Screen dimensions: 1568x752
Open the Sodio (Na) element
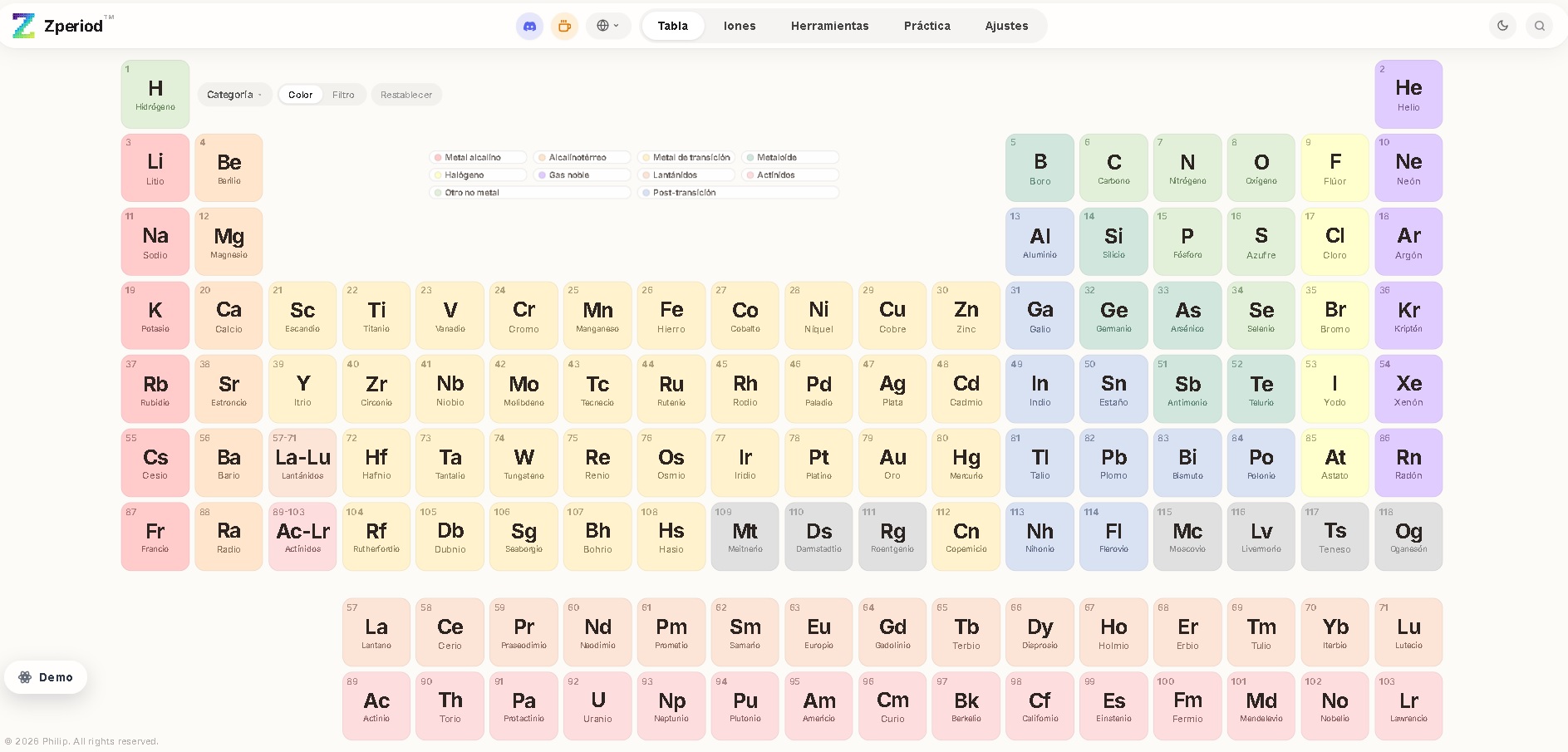(155, 242)
